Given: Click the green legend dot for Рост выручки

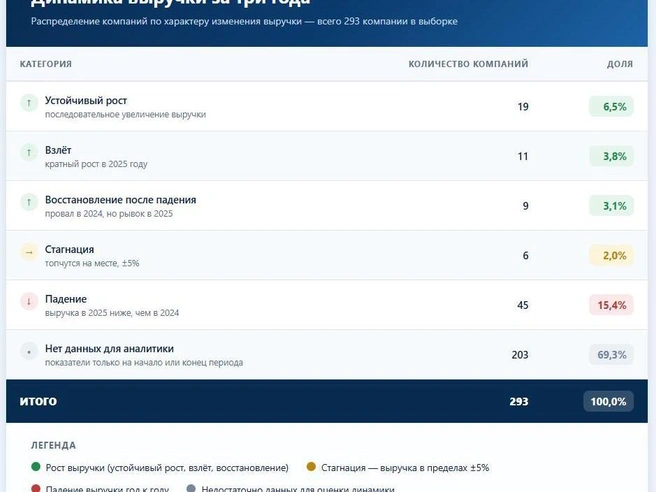Looking at the screenshot, I should [36, 466].
